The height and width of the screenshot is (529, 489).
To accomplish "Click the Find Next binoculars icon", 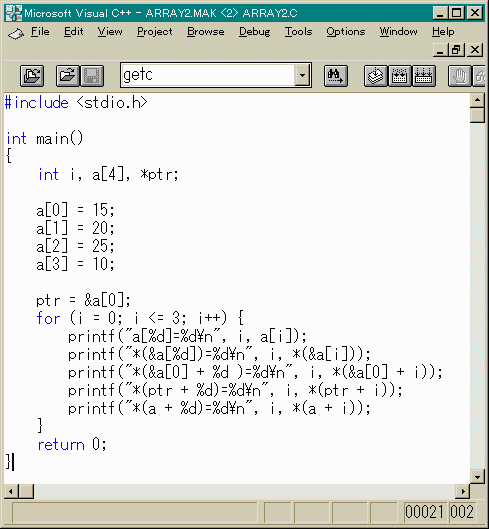I will tap(335, 76).
